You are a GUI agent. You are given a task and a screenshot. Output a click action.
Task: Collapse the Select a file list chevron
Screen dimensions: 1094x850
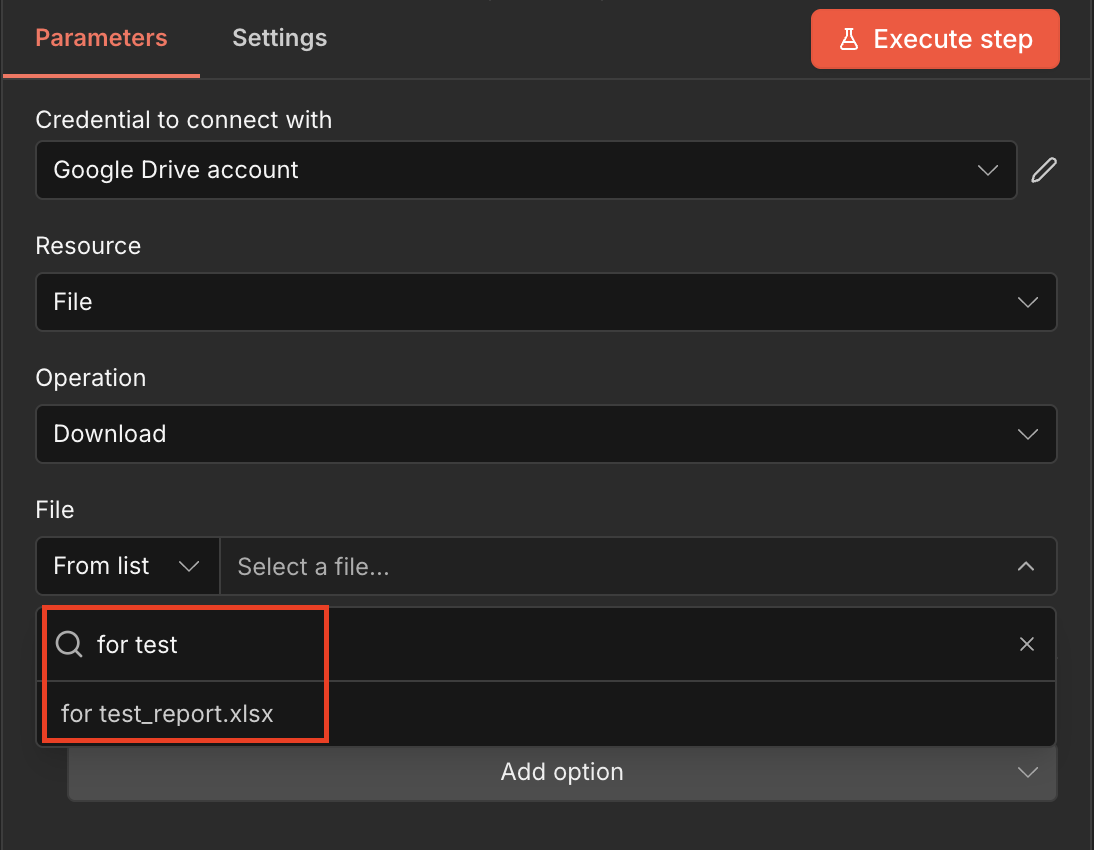click(1026, 567)
